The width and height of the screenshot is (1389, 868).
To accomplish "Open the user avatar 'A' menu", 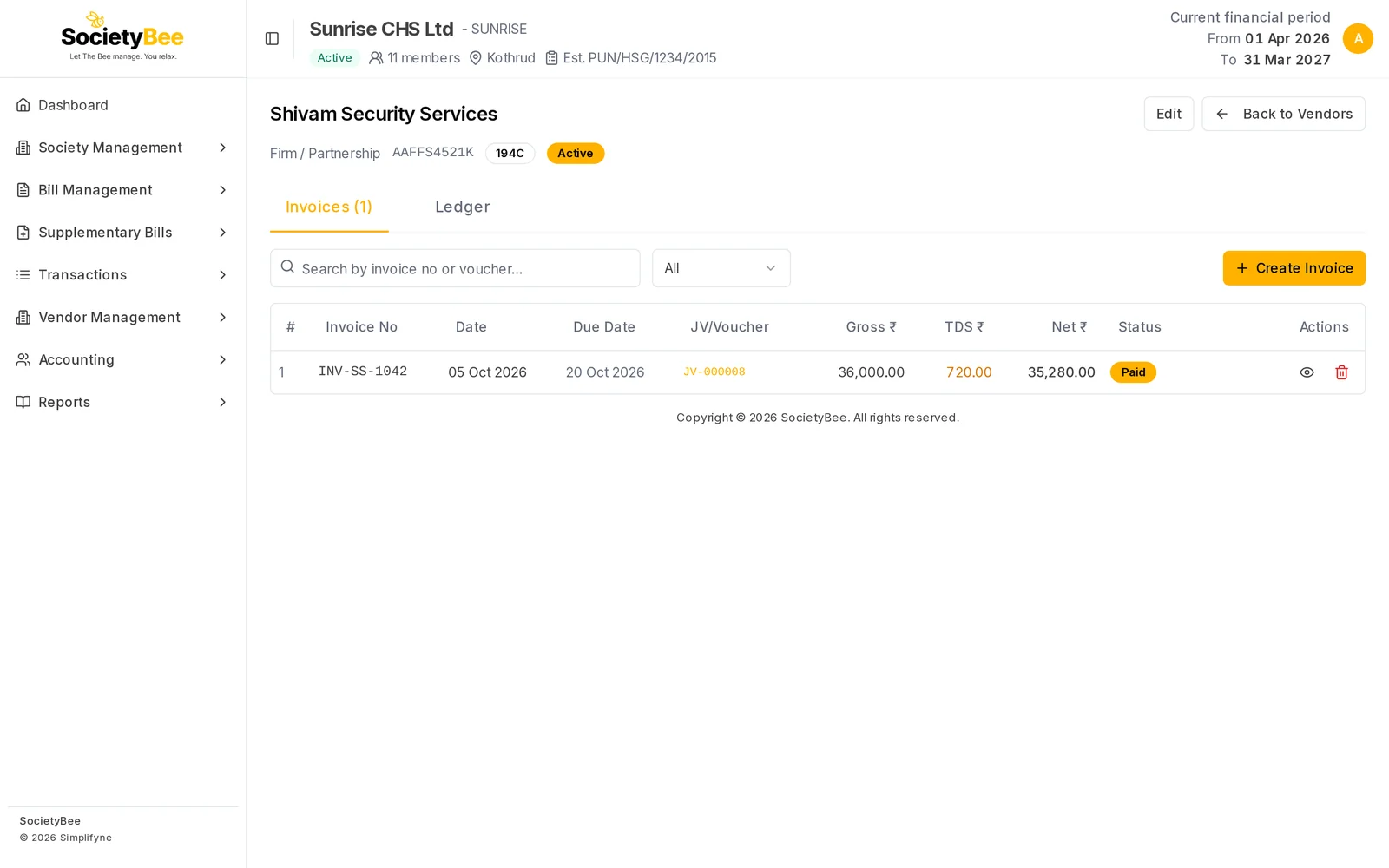I will click(x=1358, y=39).
